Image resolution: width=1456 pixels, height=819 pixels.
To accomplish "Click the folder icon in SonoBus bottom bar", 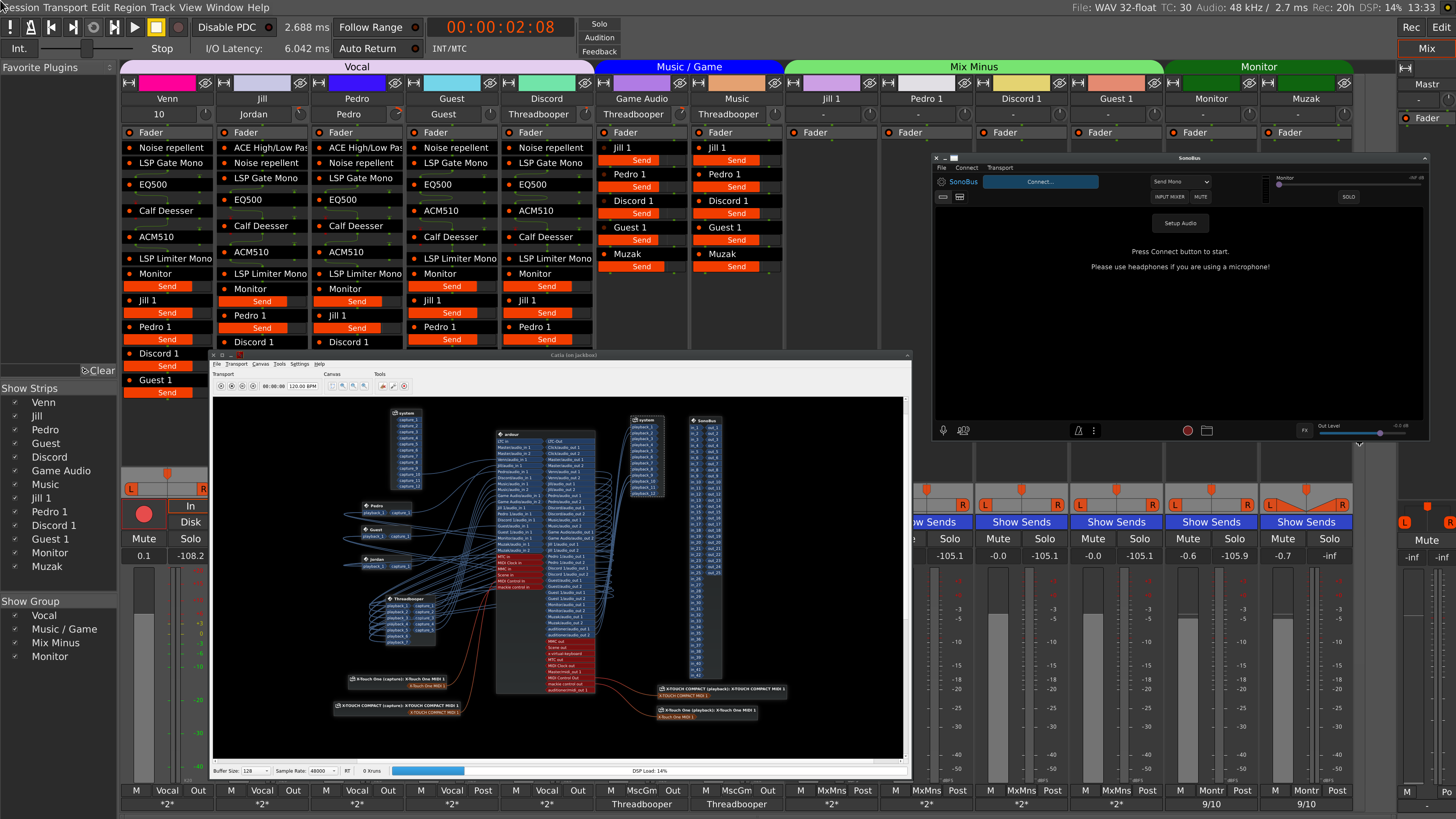I will coord(1208,430).
